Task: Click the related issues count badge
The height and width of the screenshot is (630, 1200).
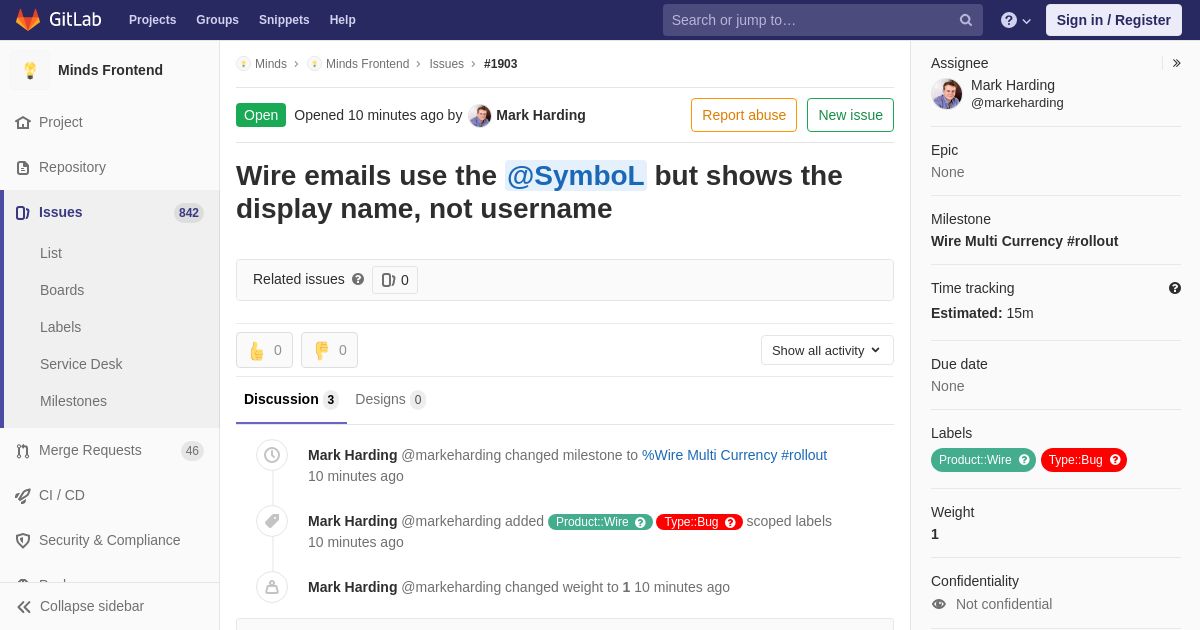Action: click(x=395, y=280)
